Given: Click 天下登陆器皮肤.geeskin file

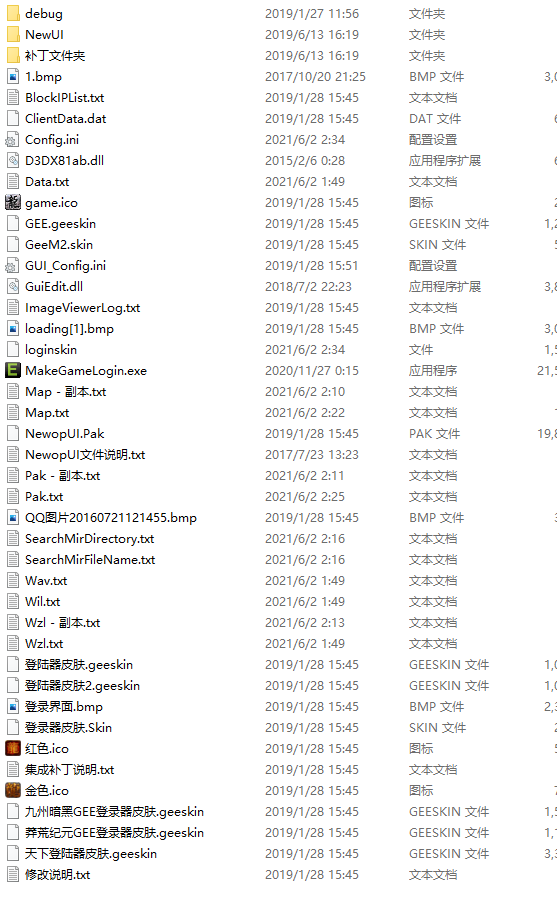Looking at the screenshot, I should click(x=91, y=854).
